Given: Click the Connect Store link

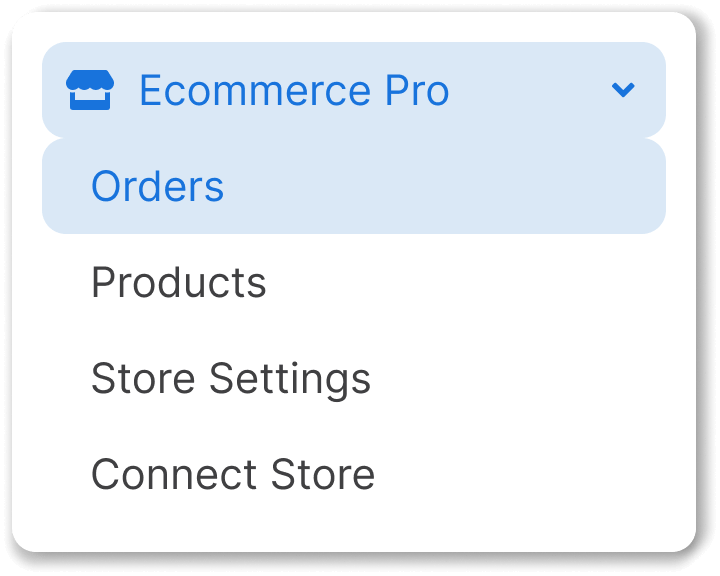Looking at the screenshot, I should 354,474.
